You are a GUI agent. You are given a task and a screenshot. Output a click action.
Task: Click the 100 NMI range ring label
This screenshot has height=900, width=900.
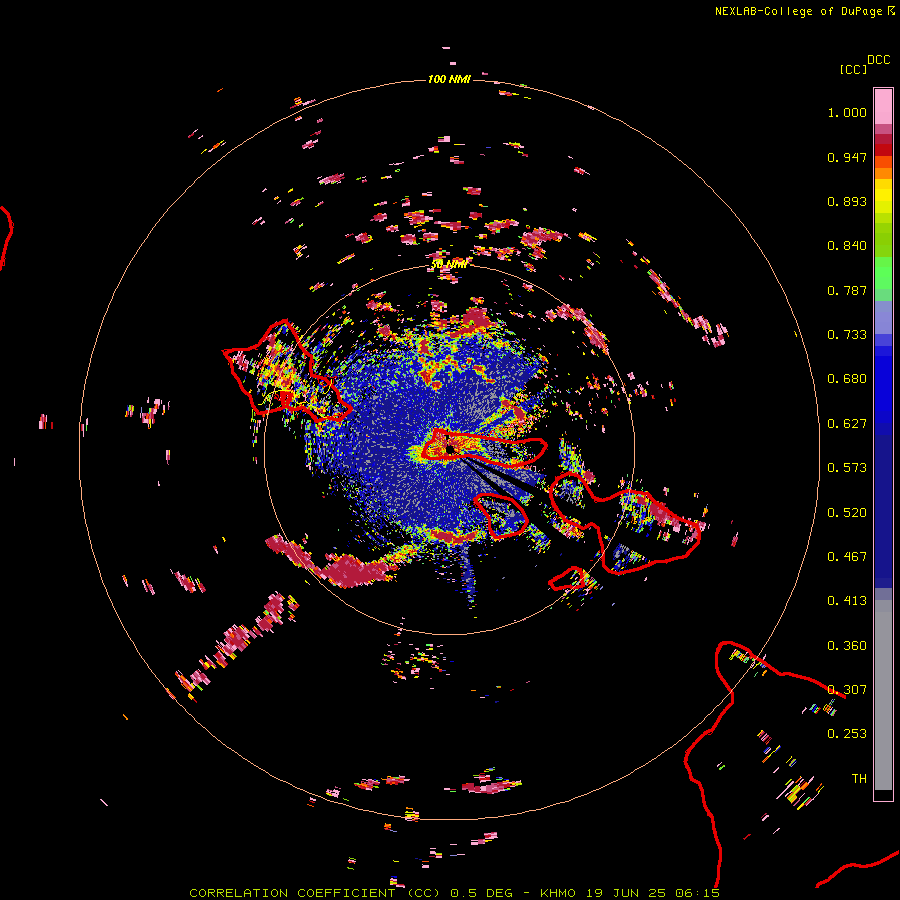point(449,79)
